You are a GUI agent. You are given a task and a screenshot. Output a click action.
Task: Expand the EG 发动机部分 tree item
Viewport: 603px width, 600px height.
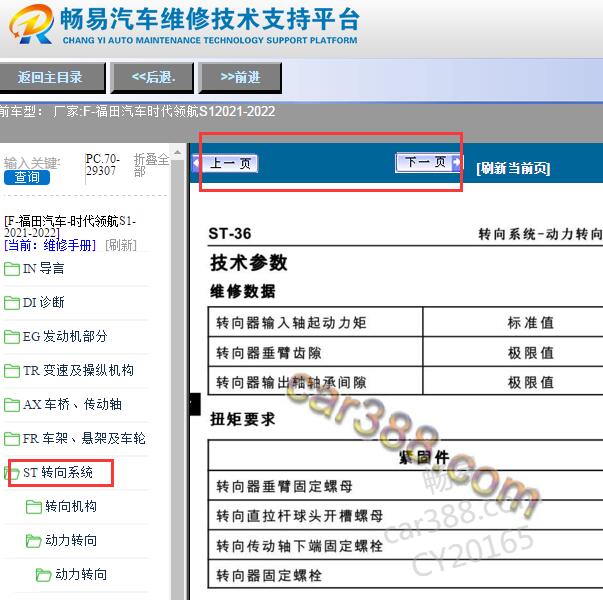pyautogui.click(x=65, y=337)
